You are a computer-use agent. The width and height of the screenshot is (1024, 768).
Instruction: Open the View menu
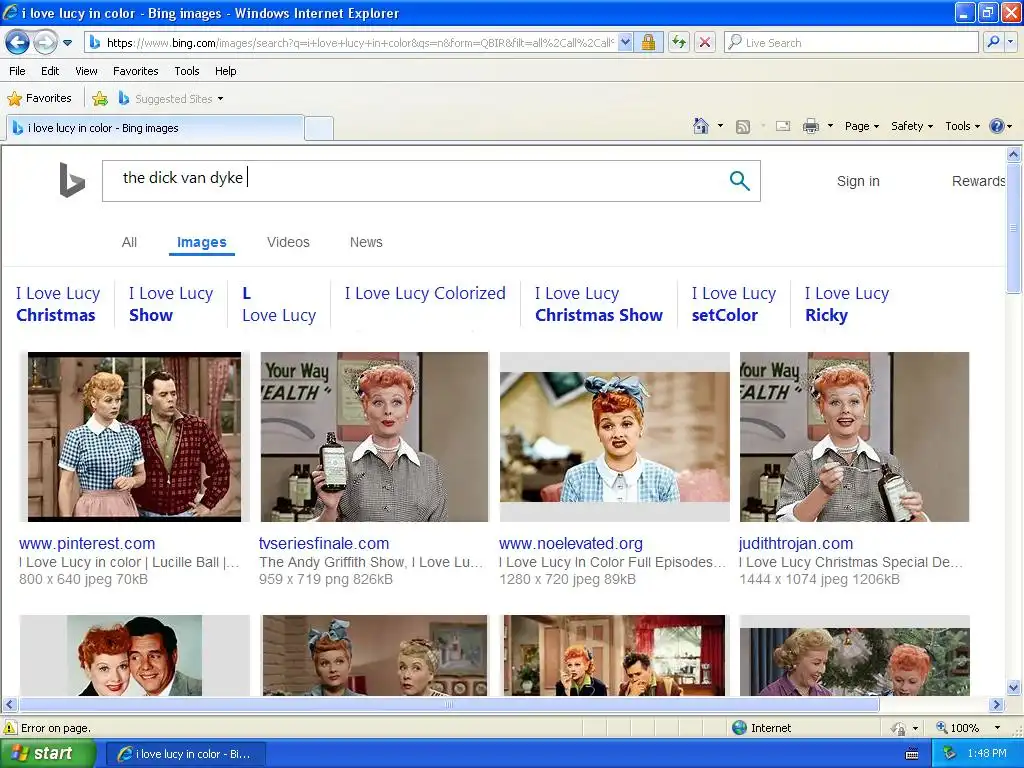coord(86,71)
